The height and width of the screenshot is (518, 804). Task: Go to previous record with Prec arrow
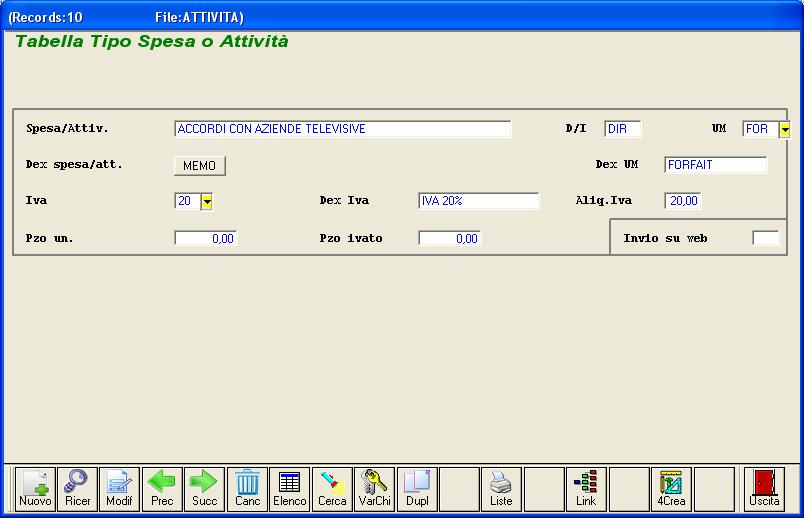coord(162,489)
